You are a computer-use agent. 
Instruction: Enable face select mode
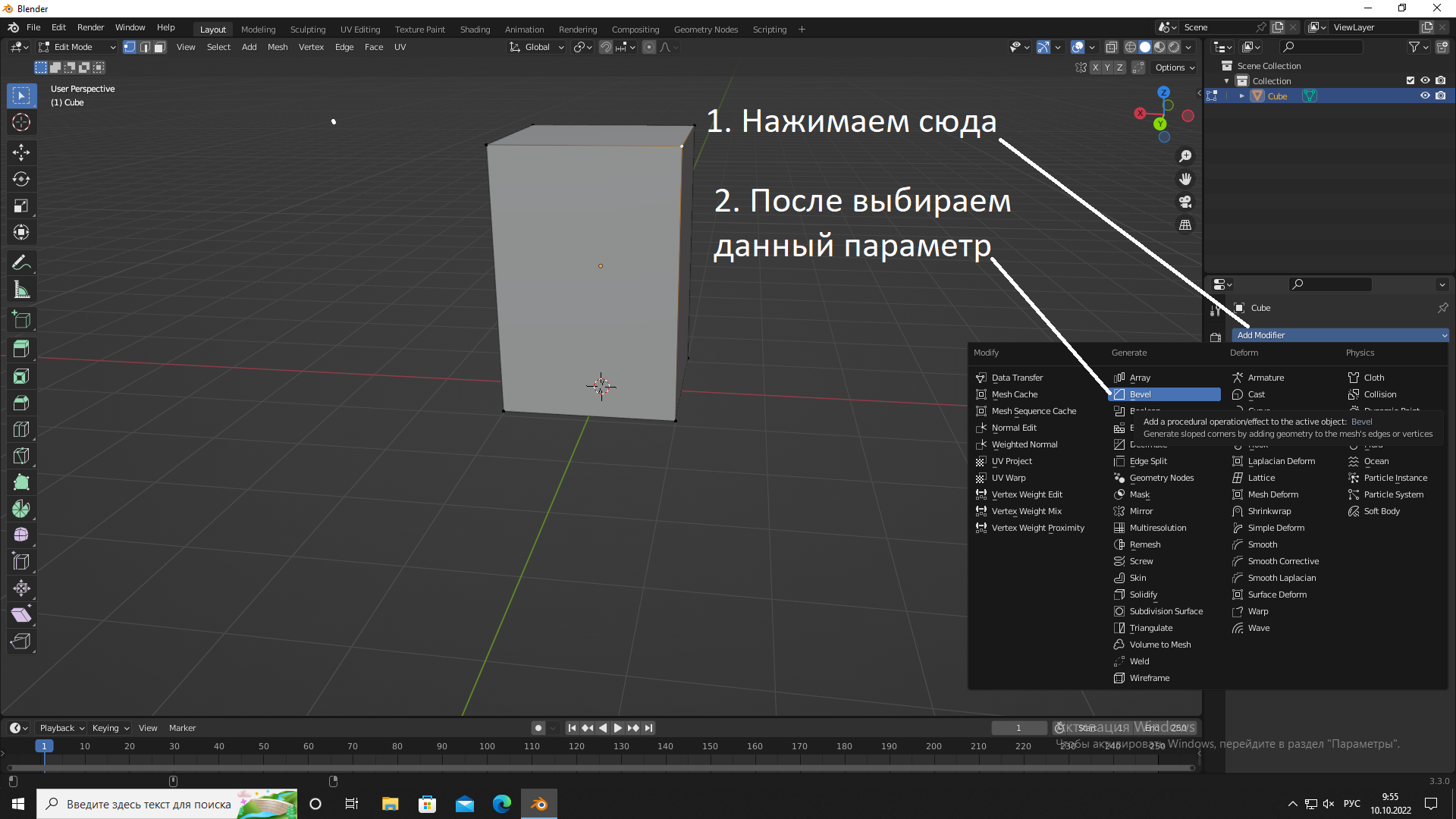pos(160,47)
